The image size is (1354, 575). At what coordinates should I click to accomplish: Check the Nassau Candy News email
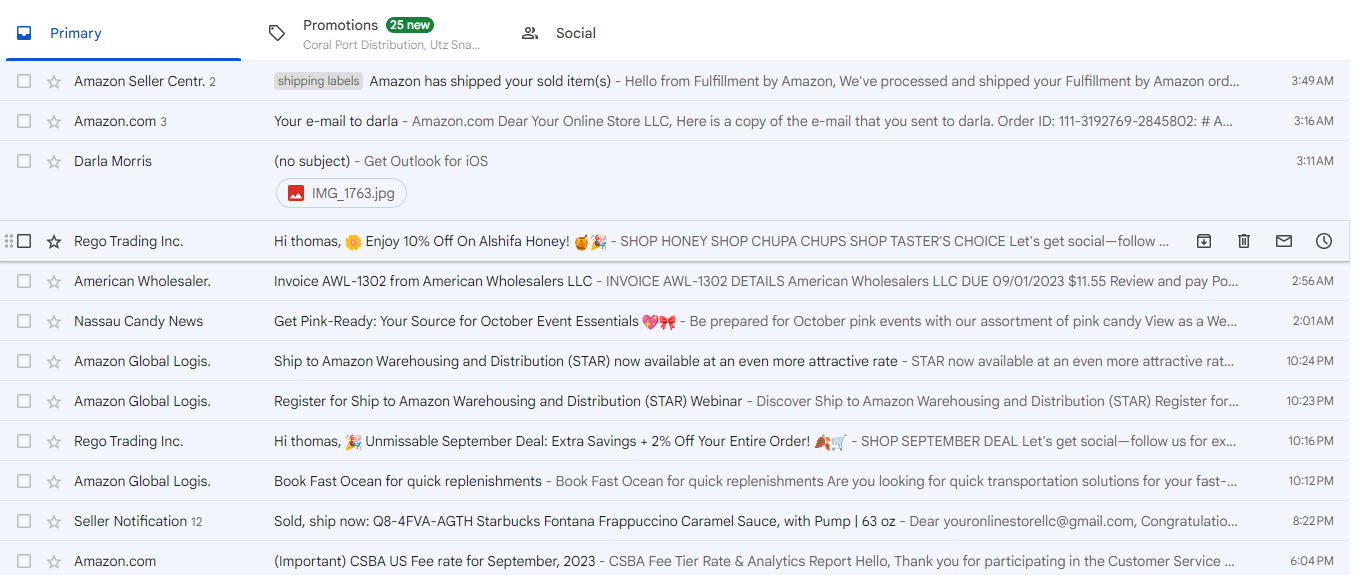tap(24, 321)
